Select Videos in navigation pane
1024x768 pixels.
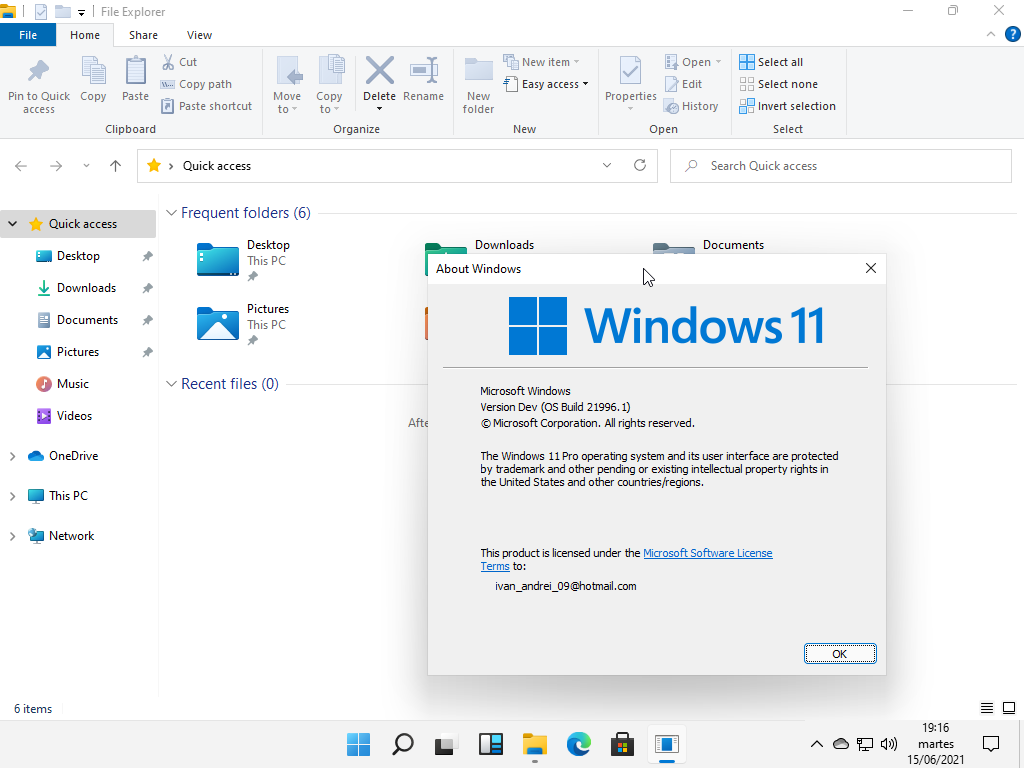64,416
